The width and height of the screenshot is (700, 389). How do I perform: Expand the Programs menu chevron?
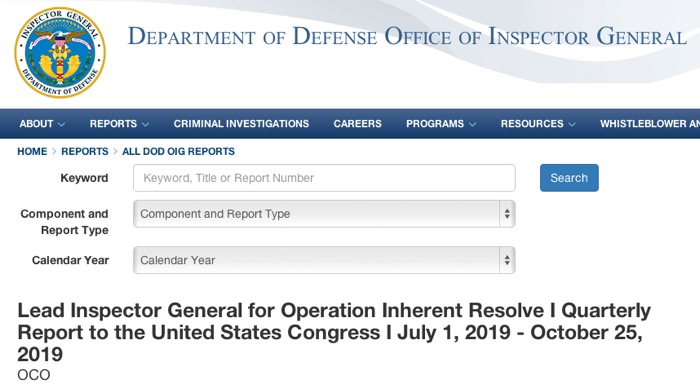(x=472, y=124)
